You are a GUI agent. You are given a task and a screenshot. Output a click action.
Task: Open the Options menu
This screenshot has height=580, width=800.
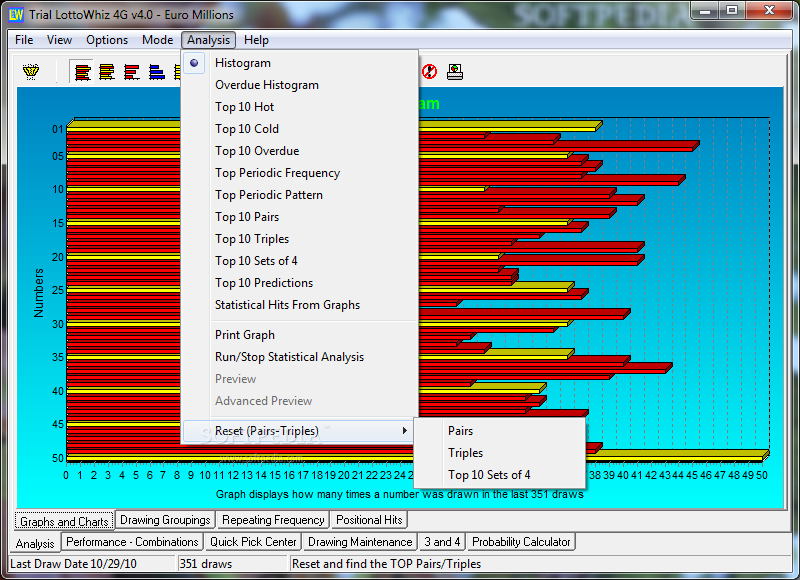[107, 40]
